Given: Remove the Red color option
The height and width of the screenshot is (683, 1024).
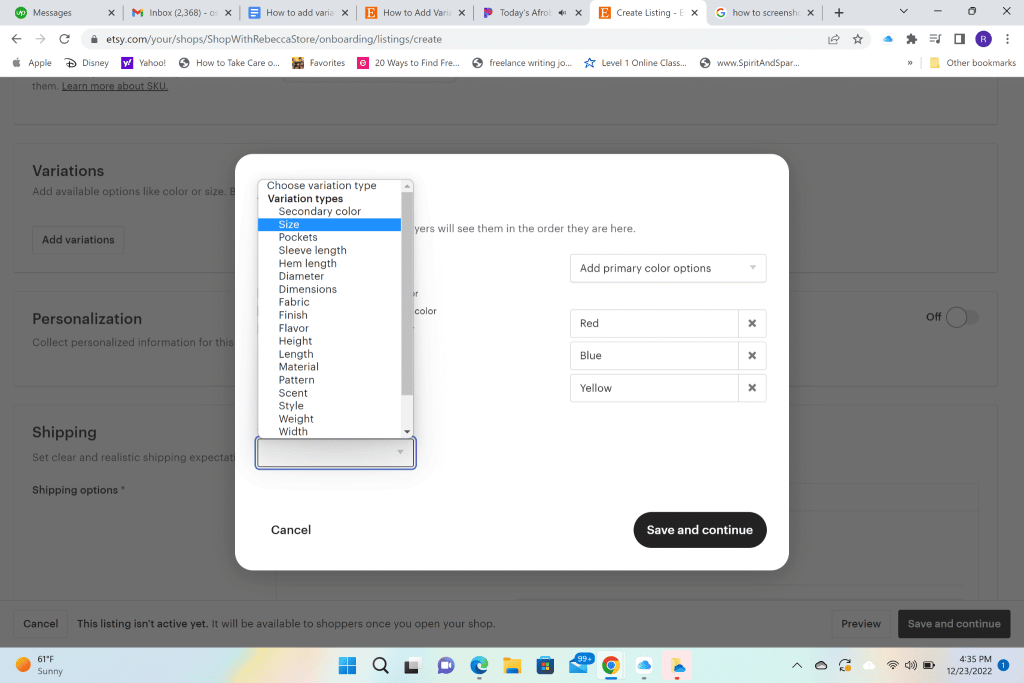Looking at the screenshot, I should tap(752, 324).
